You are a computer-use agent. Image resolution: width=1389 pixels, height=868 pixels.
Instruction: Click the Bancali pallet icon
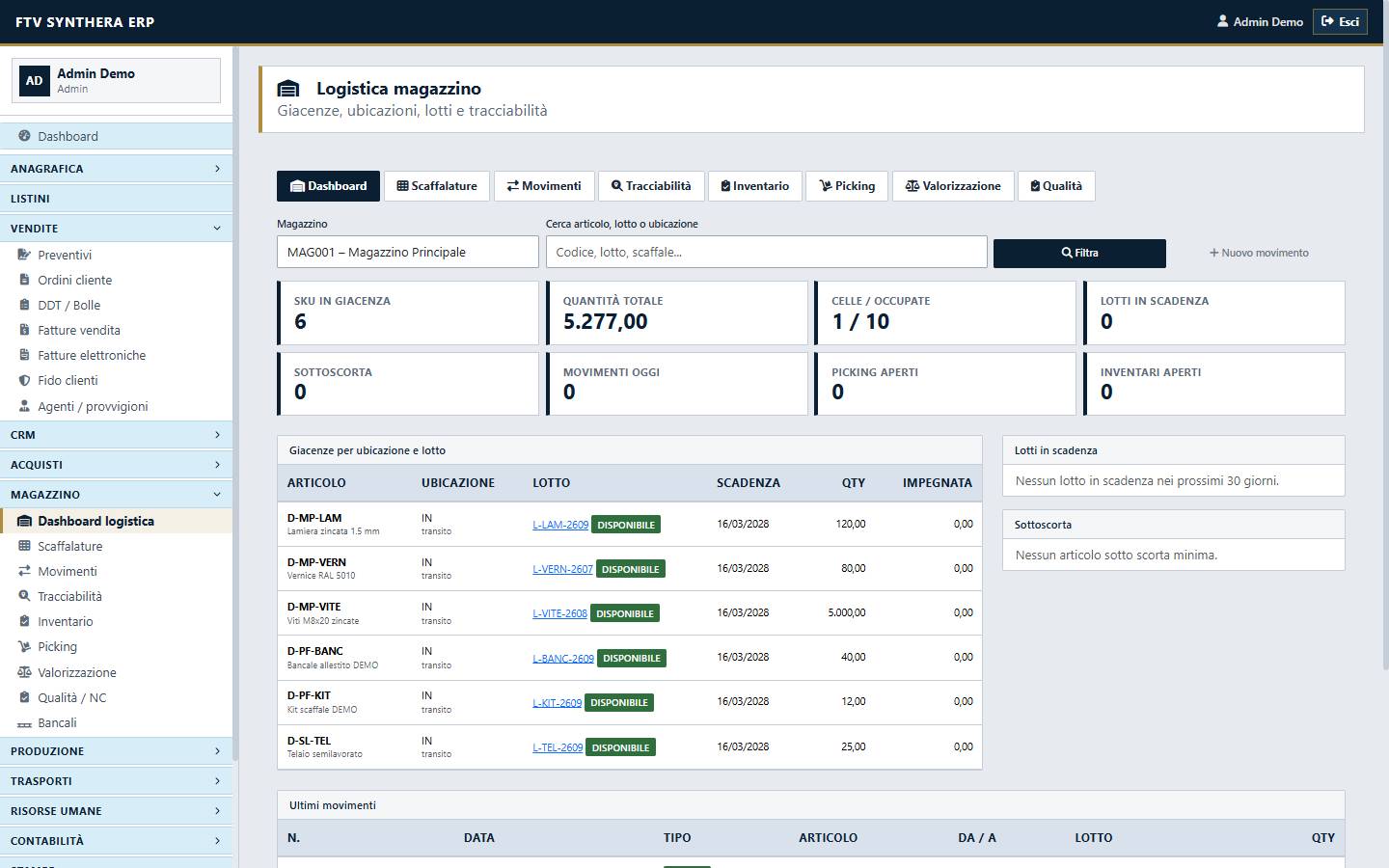tap(24, 723)
